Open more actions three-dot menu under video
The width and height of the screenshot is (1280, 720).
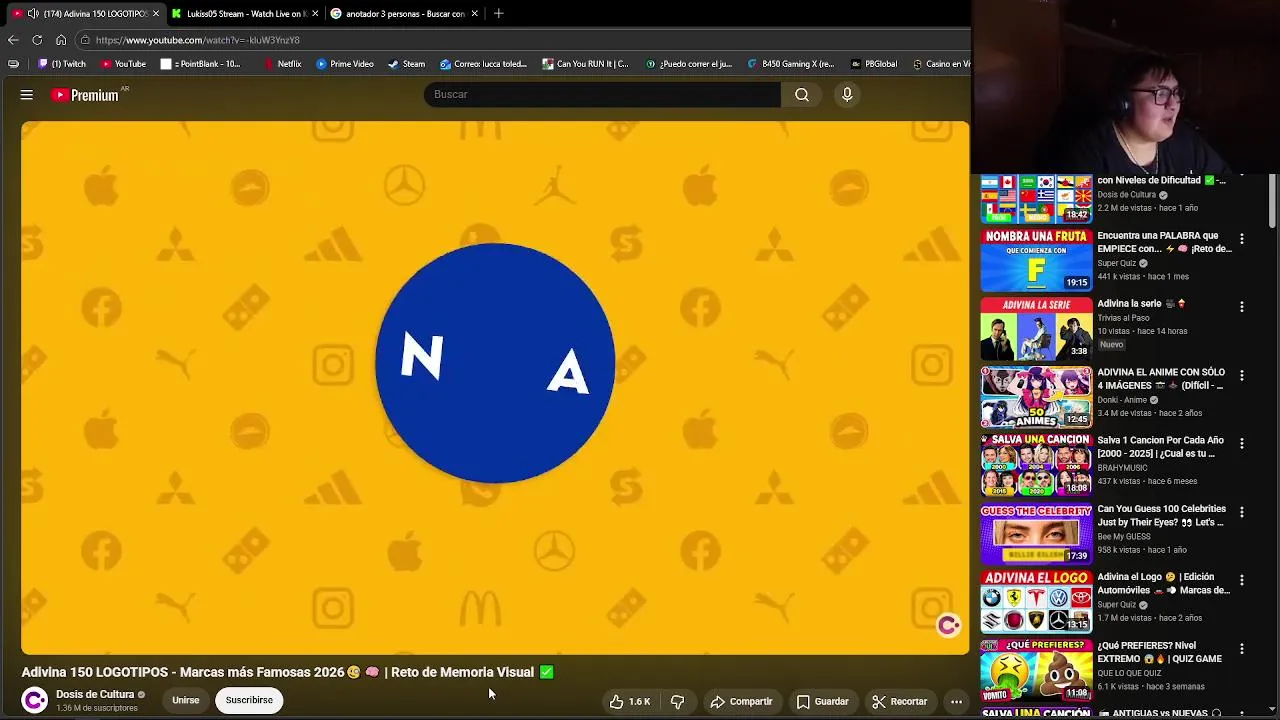(956, 701)
